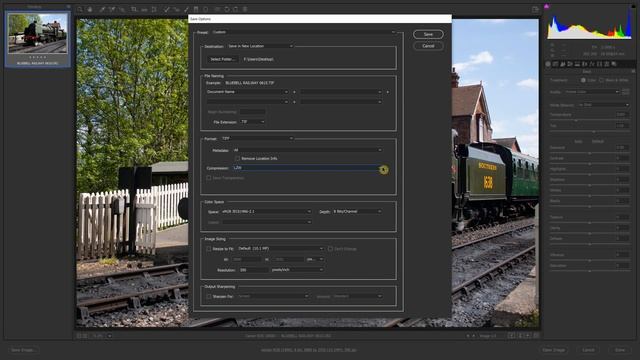This screenshot has width=640, height=360.
Task: Open the color Space dropdown
Action: click(x=266, y=211)
